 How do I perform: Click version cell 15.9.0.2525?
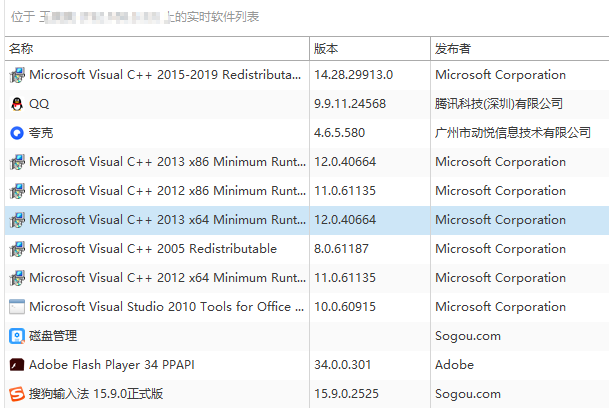tap(346, 394)
